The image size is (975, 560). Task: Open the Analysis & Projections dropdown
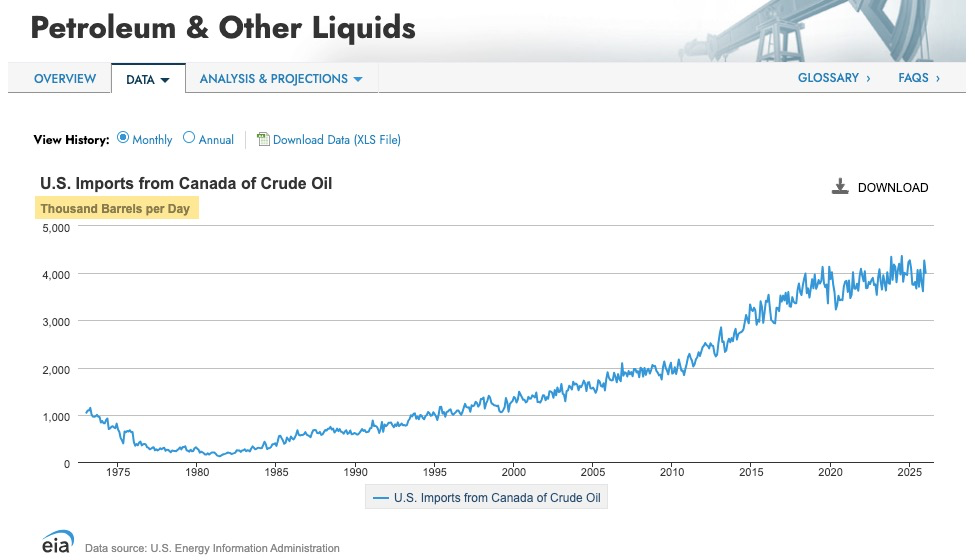coord(281,79)
